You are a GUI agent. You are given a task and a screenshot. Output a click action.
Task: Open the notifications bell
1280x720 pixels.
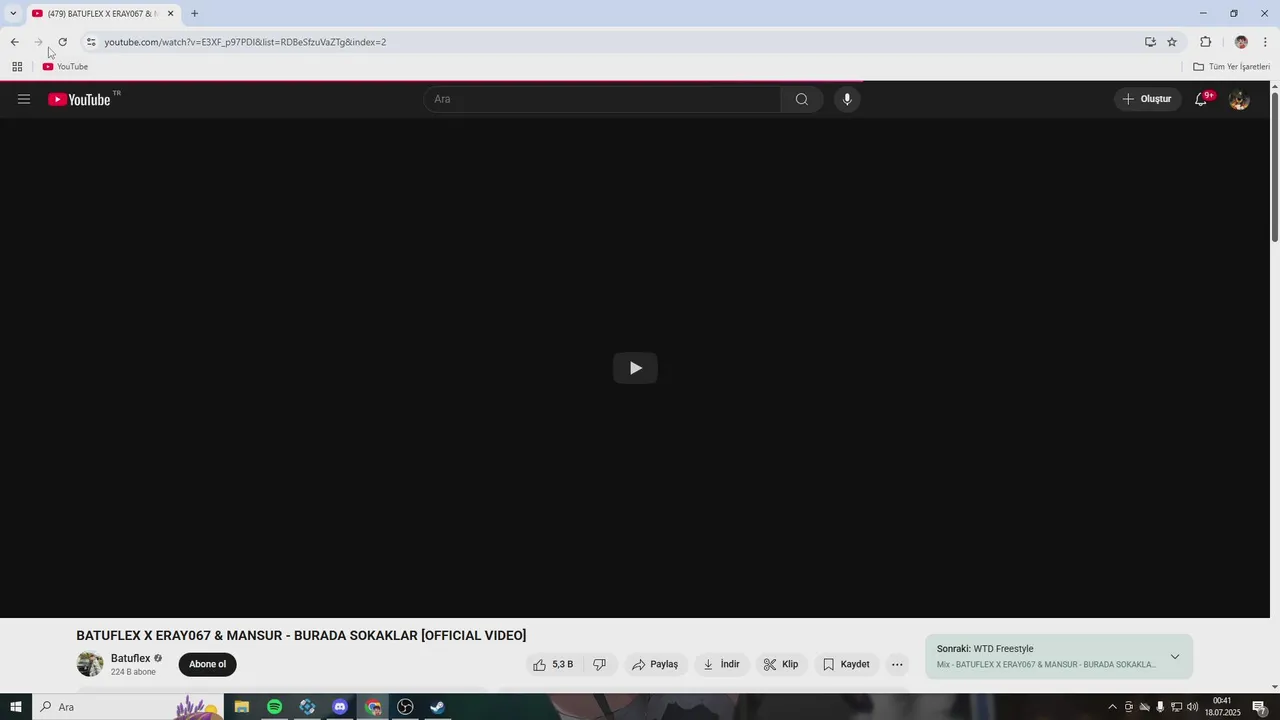(1202, 99)
